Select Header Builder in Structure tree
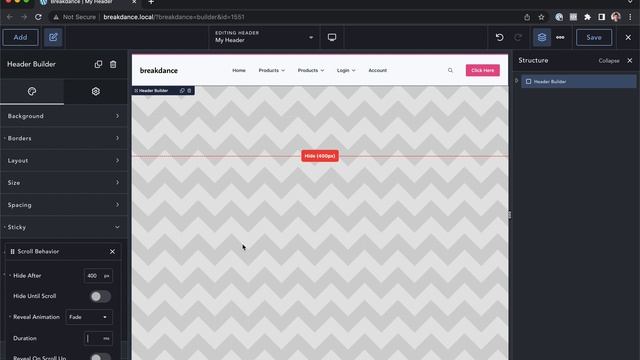The width and height of the screenshot is (640, 360). pyautogui.click(x=578, y=82)
